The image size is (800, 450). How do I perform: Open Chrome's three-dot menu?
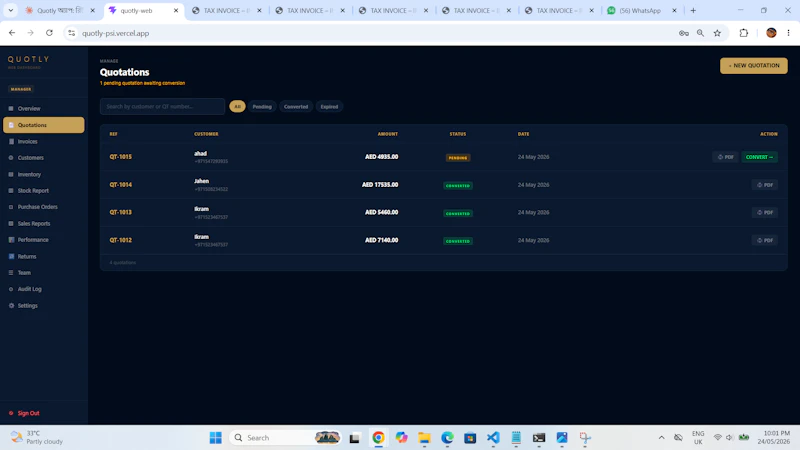pyautogui.click(x=788, y=33)
